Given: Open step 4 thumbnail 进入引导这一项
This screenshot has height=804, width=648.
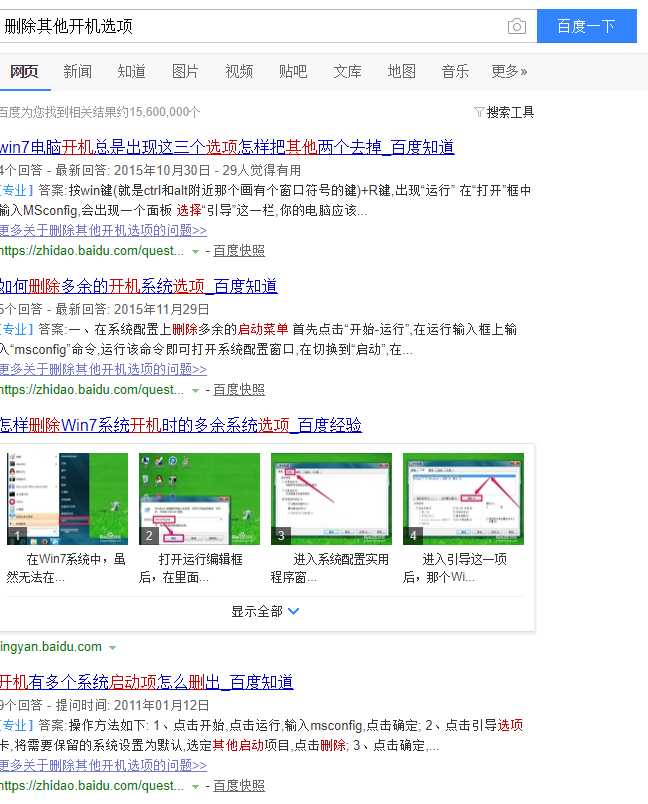Looking at the screenshot, I should [x=463, y=498].
